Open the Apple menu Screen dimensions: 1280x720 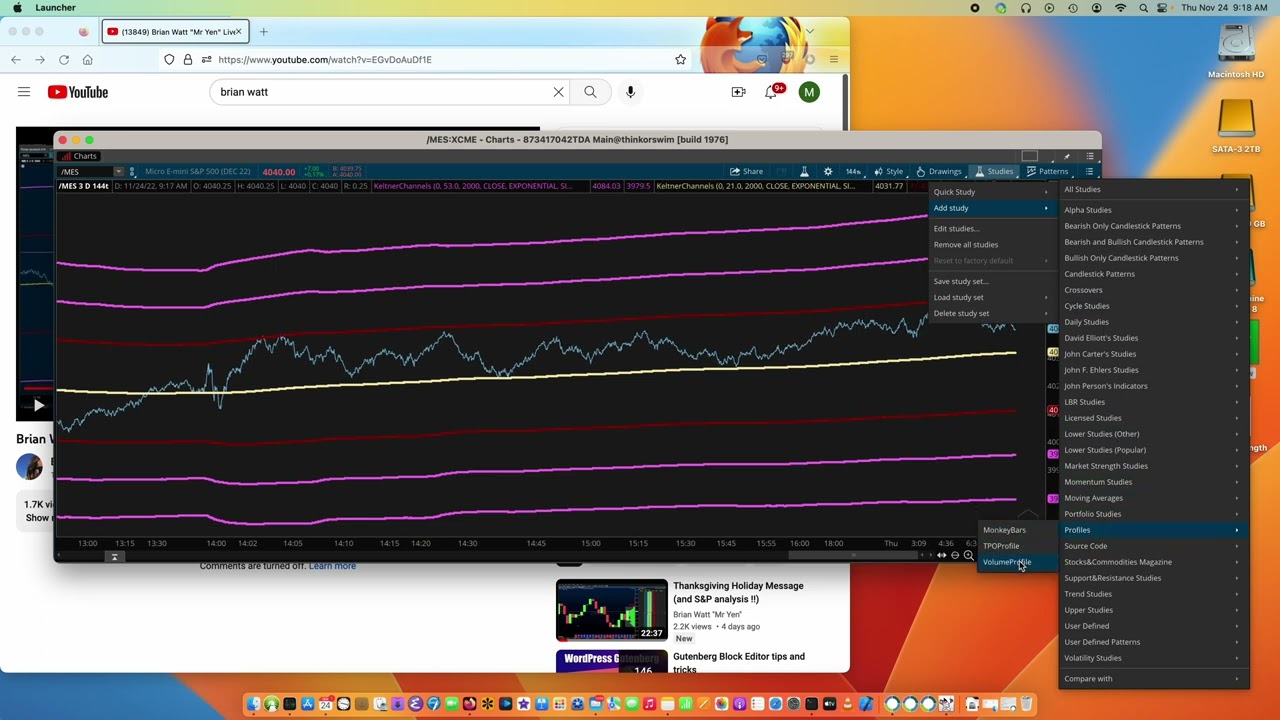17,8
